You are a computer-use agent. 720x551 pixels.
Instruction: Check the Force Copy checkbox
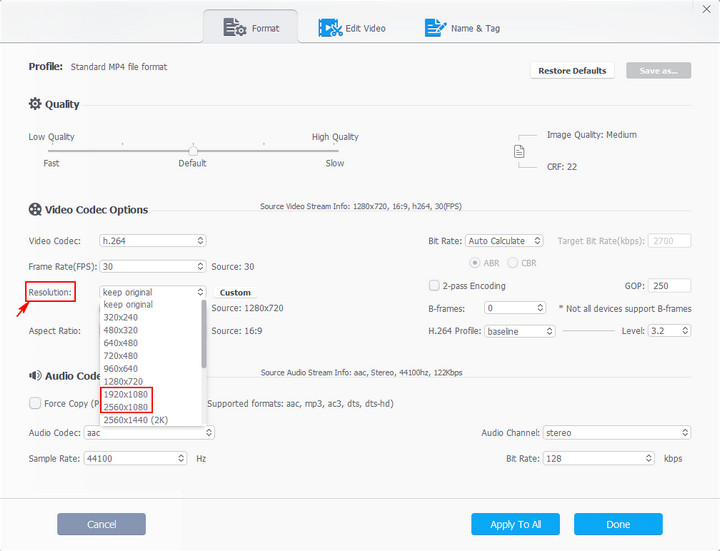coord(35,404)
